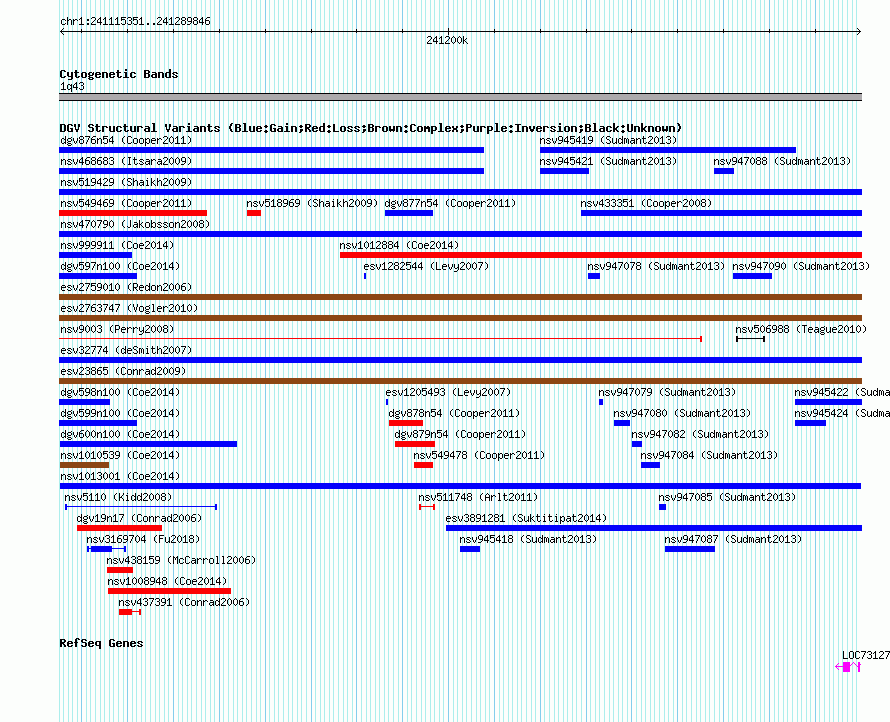Screen dimensions: 890x722
Task: Click the nsv433351 (Cooper2008) label
Action: tap(646, 203)
